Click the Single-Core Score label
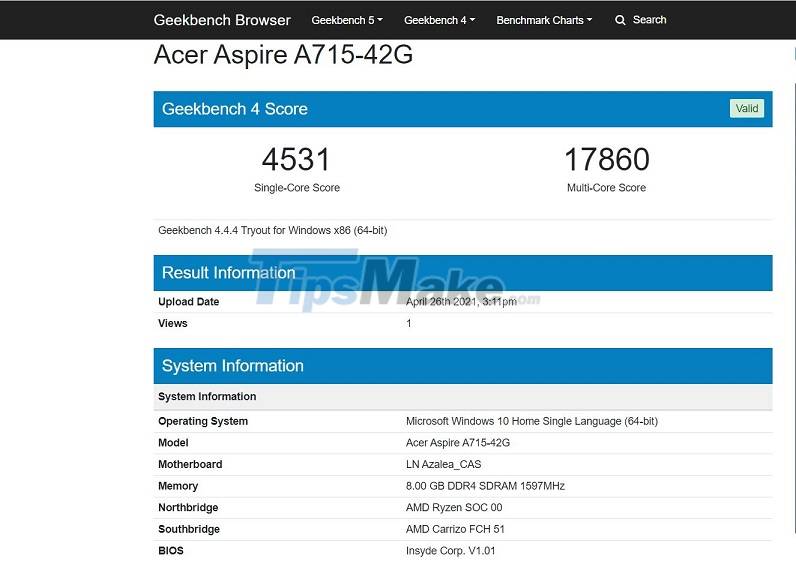796x561 pixels. (296, 187)
